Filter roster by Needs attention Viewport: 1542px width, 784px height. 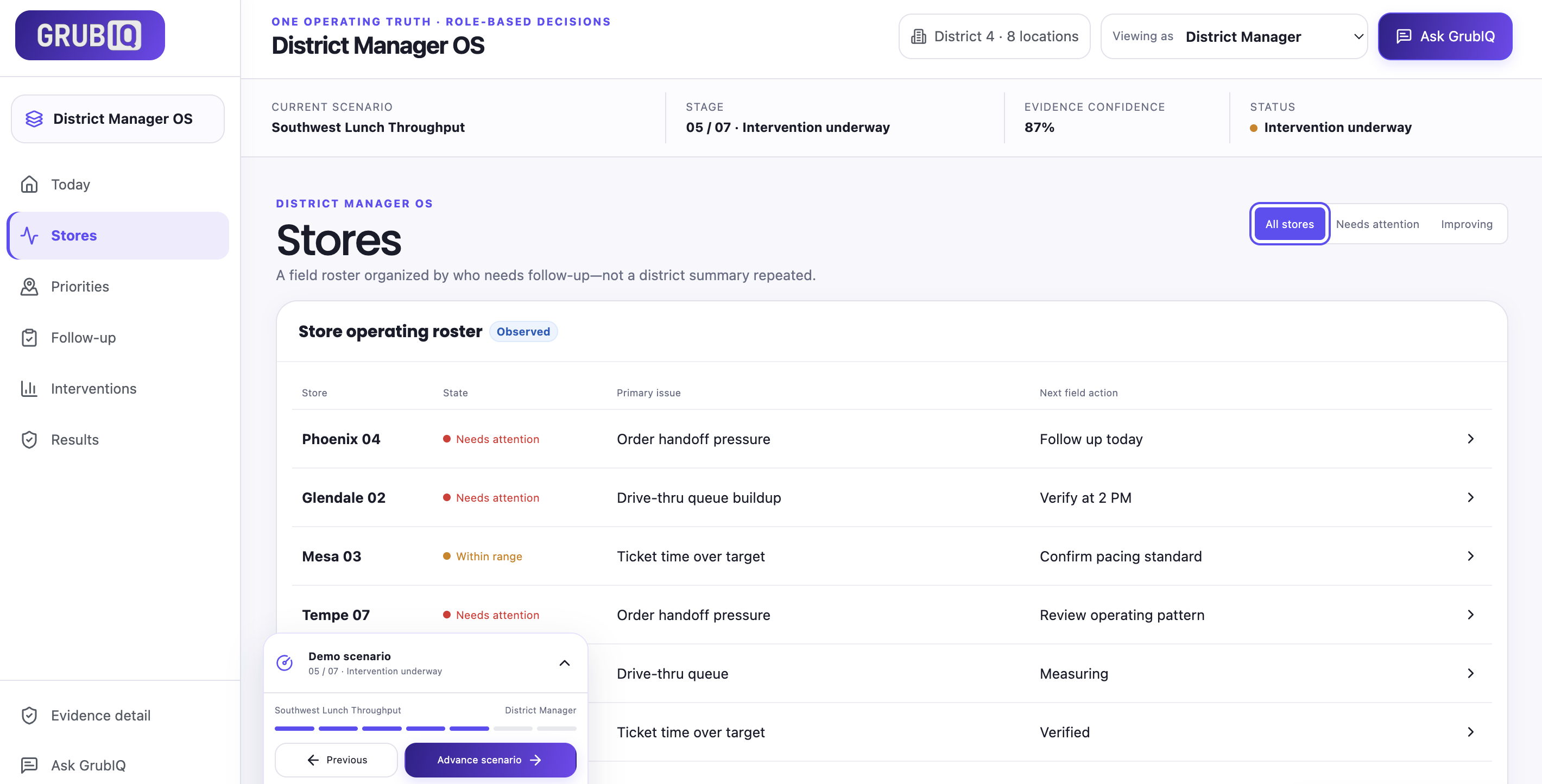[1377, 224]
